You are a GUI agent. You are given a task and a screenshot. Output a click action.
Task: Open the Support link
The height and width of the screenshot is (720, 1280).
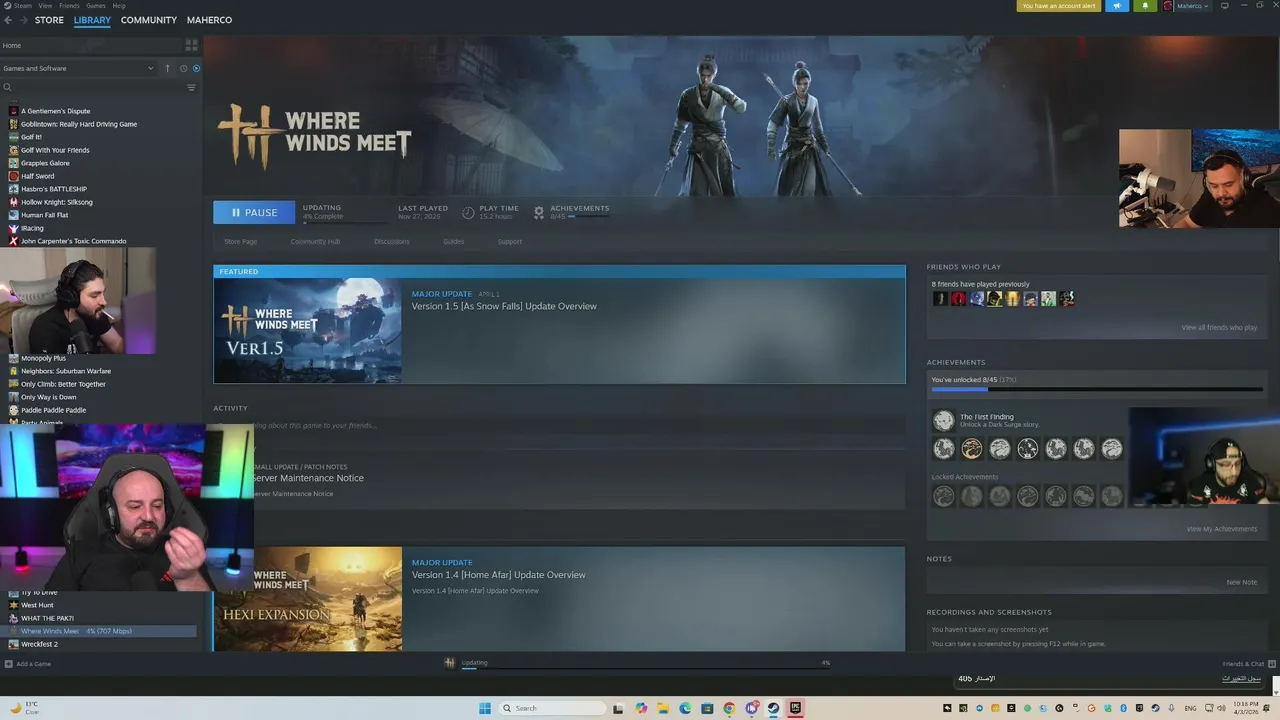pos(510,241)
